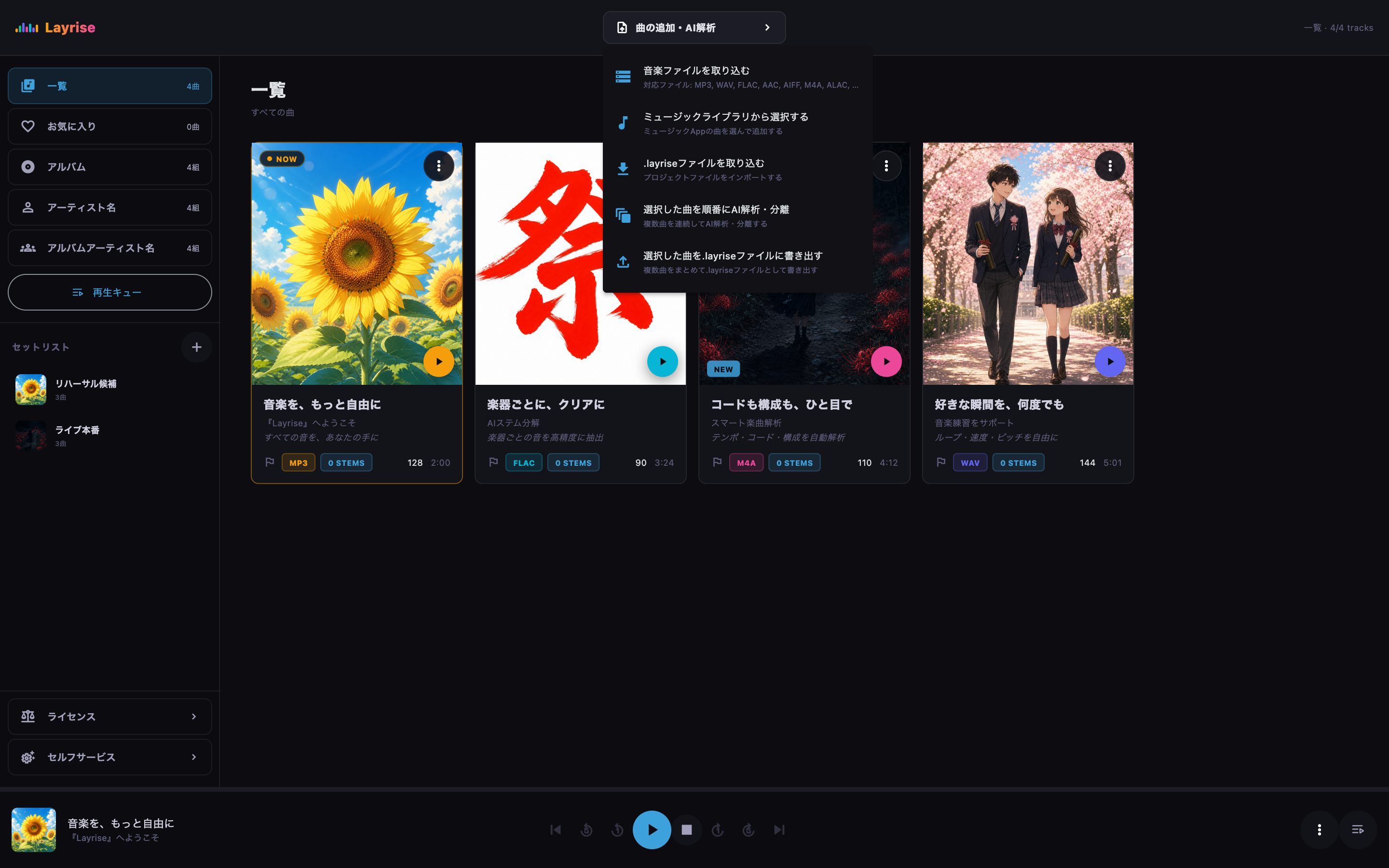Open options menu on sunflower card
Screen dimensions: 1389x868
tap(438, 166)
